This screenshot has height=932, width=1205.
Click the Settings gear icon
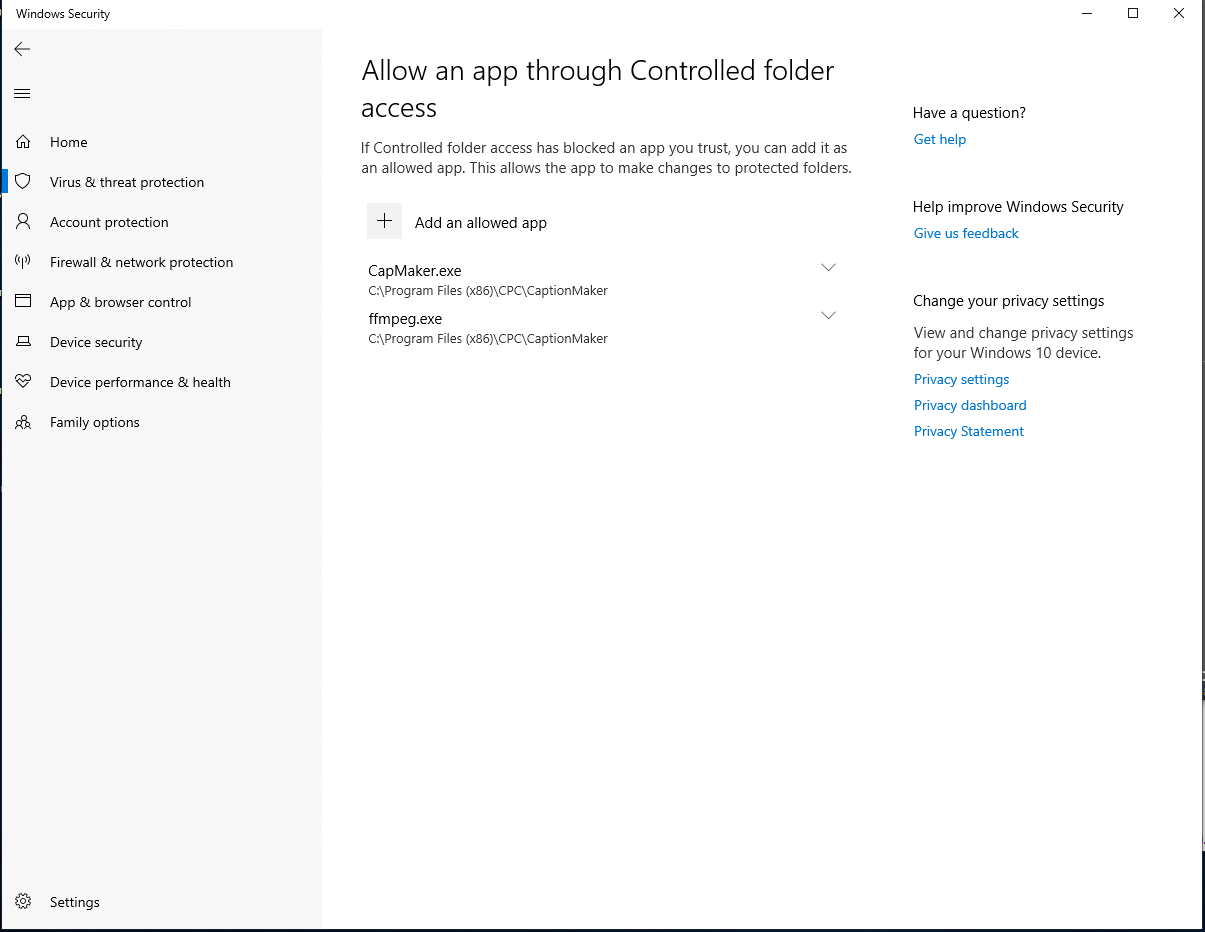23,902
